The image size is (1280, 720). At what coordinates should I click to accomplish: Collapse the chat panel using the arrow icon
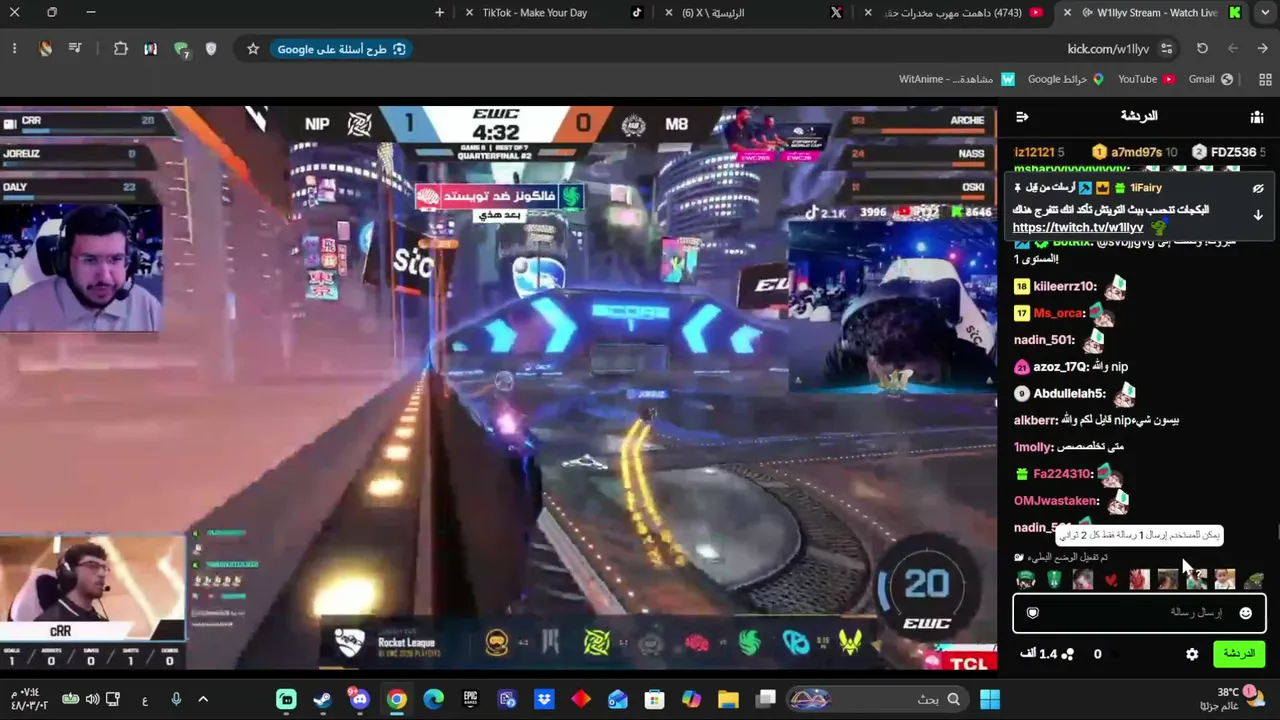point(1022,117)
